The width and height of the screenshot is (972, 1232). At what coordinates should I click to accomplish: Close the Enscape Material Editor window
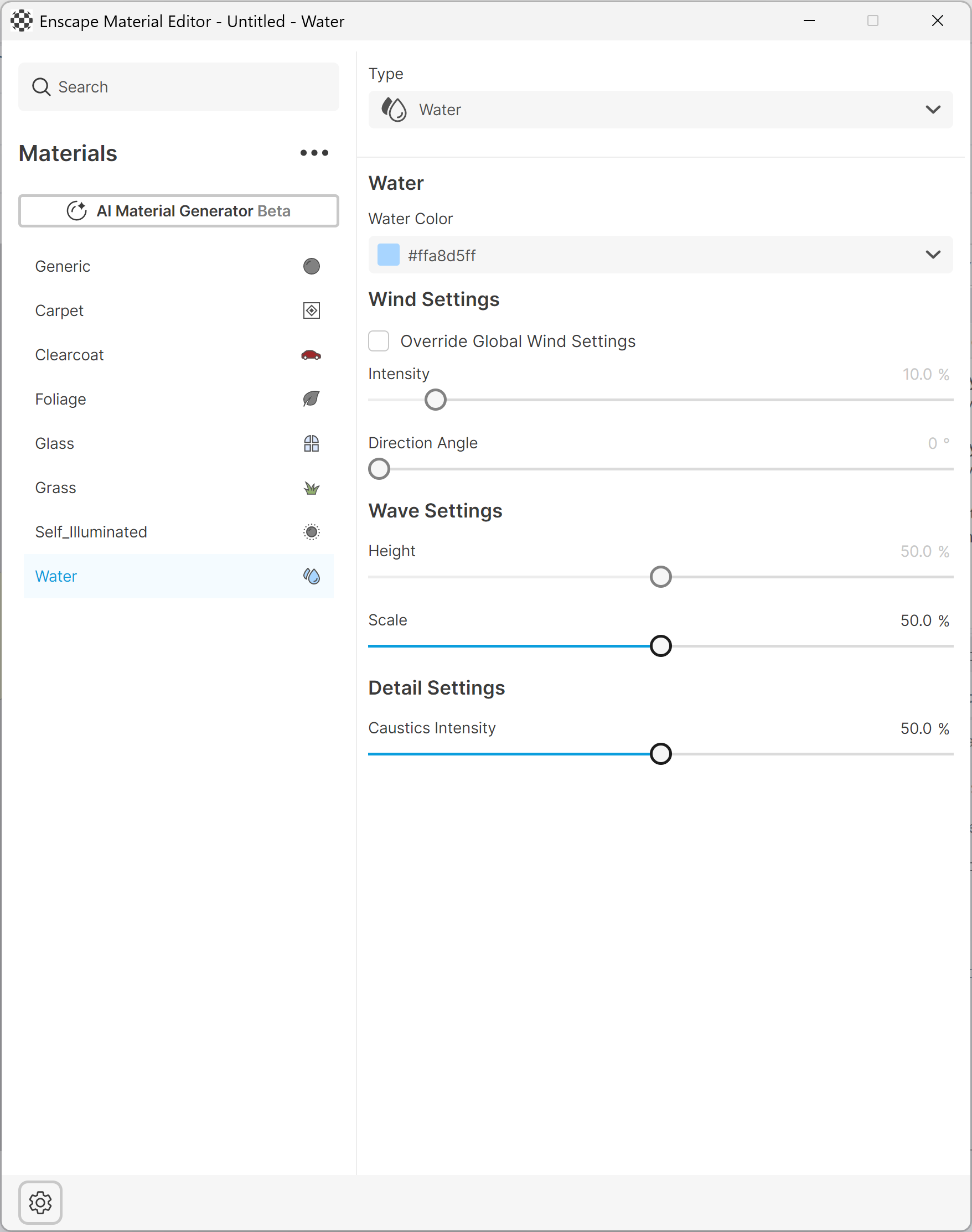coord(937,21)
